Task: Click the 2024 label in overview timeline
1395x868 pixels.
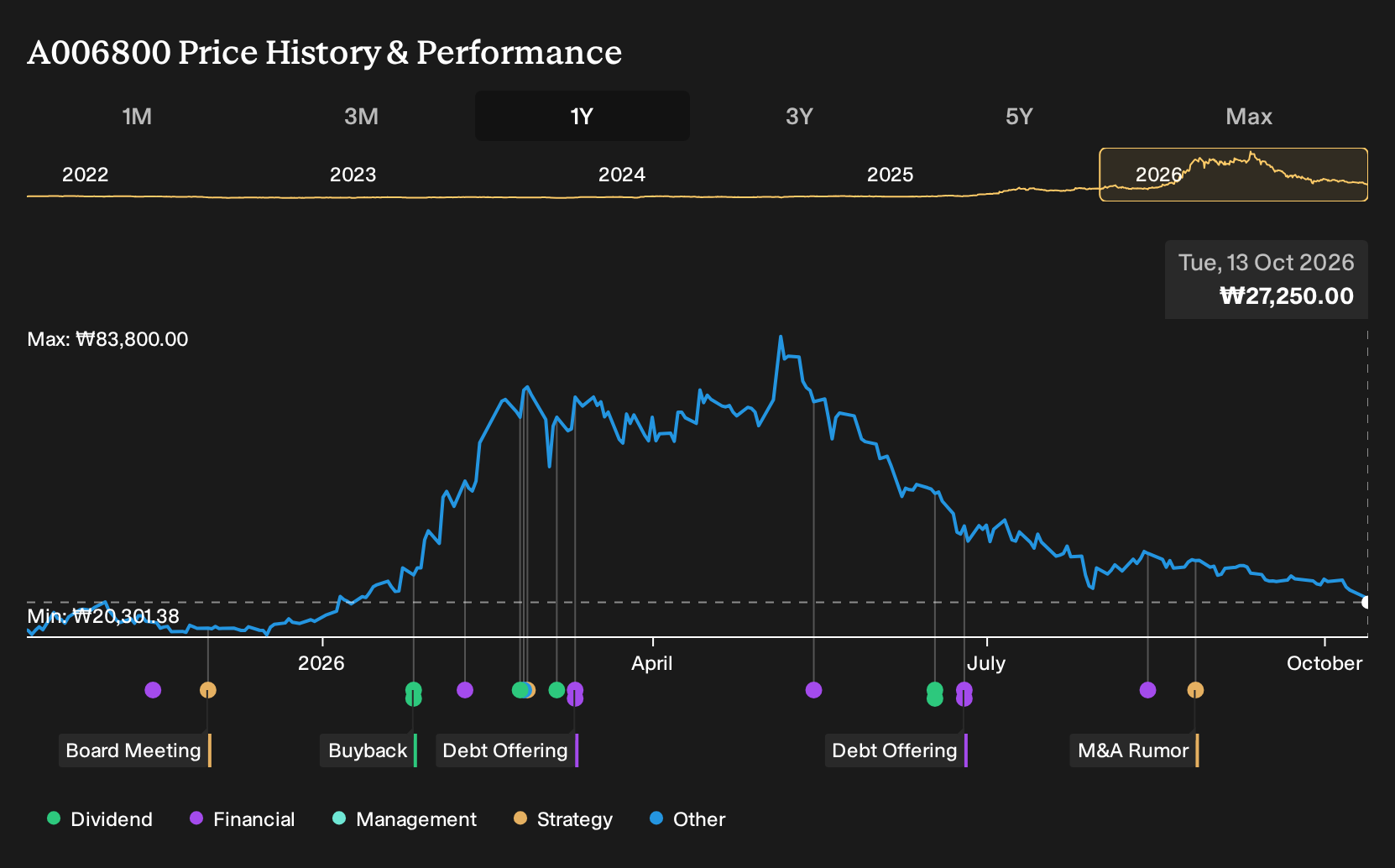Action: [x=621, y=175]
